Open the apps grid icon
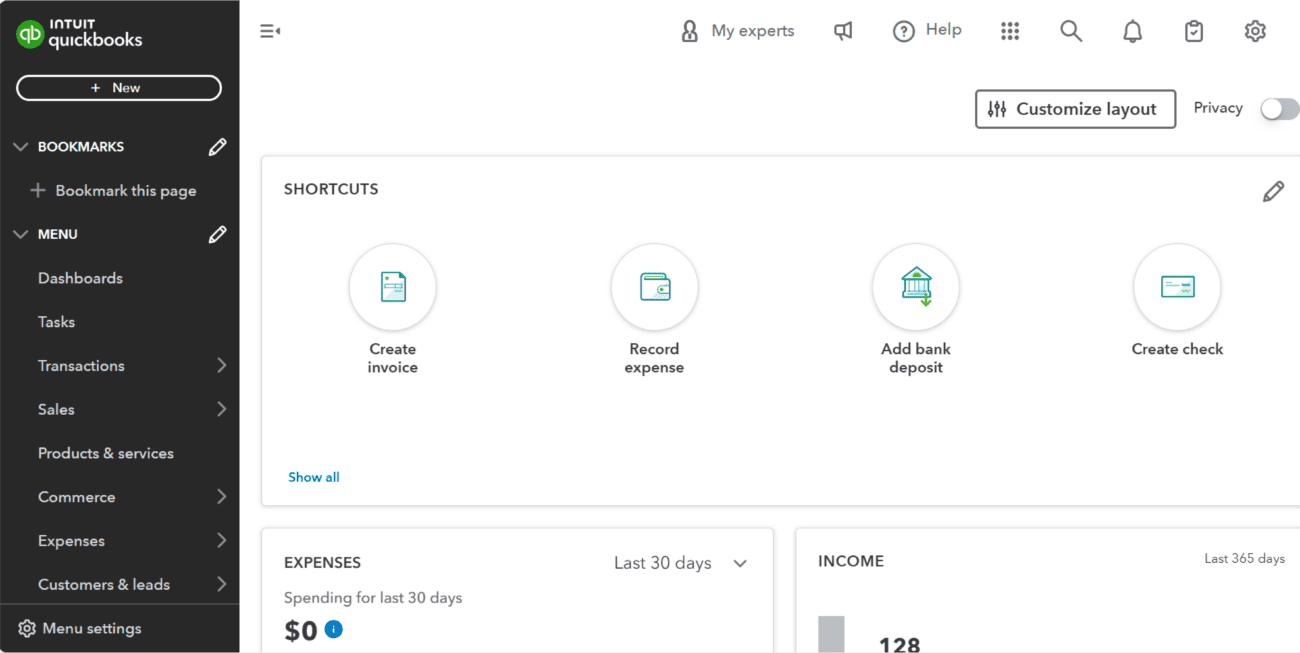 [1010, 31]
